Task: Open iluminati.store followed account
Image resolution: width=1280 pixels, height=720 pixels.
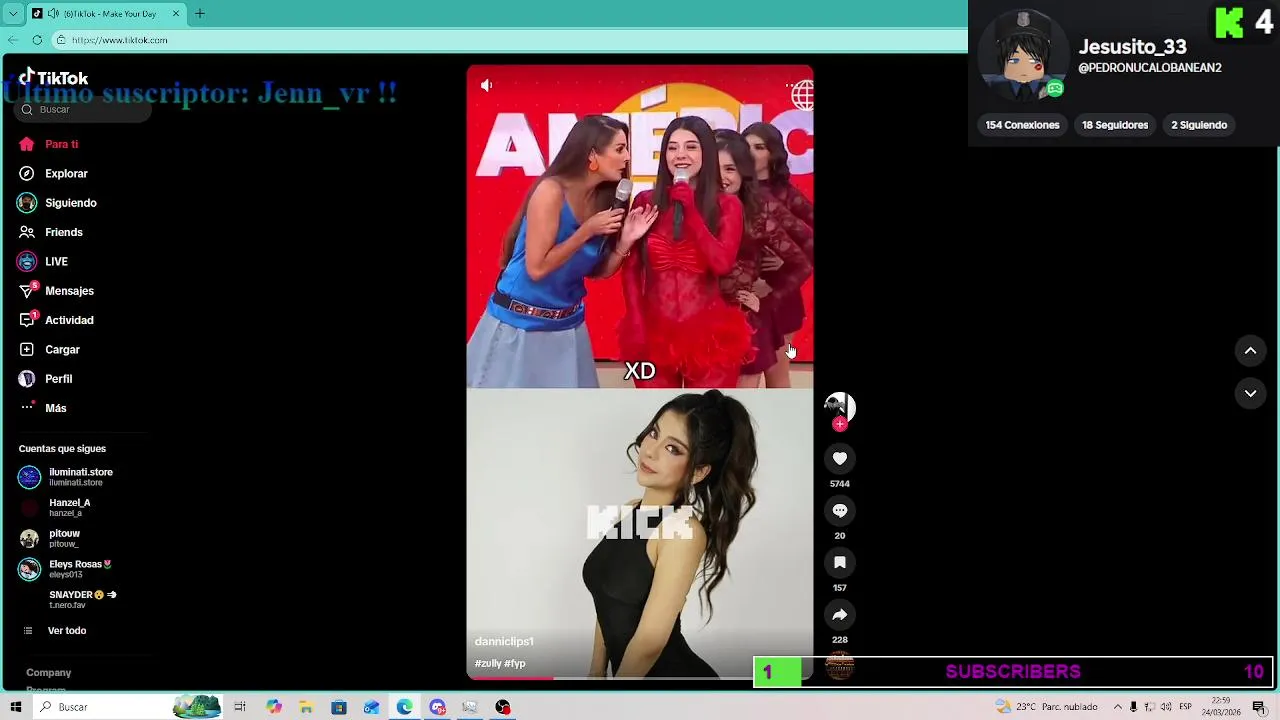Action: (x=66, y=477)
